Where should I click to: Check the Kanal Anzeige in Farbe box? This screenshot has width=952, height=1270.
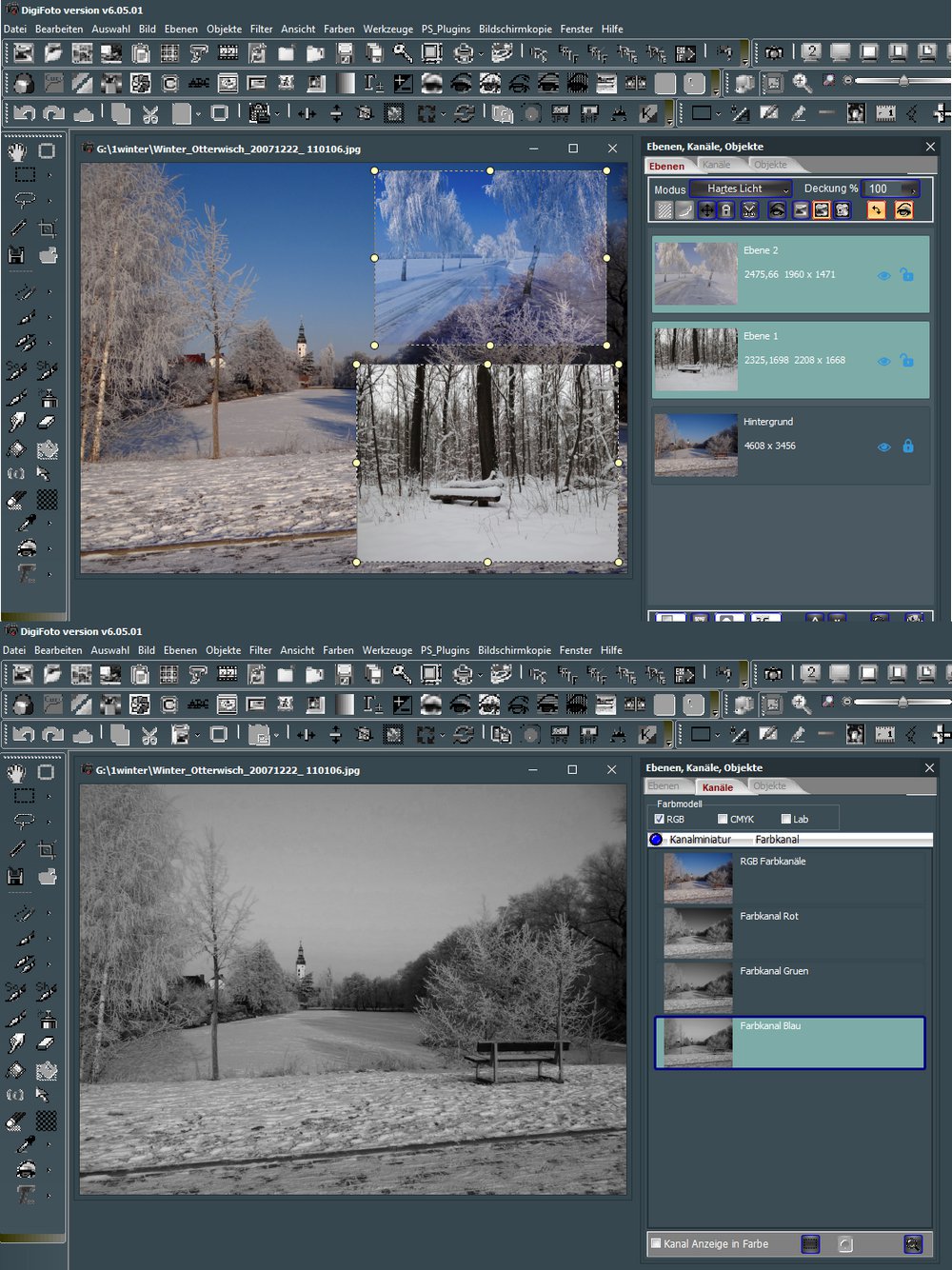(x=656, y=1243)
